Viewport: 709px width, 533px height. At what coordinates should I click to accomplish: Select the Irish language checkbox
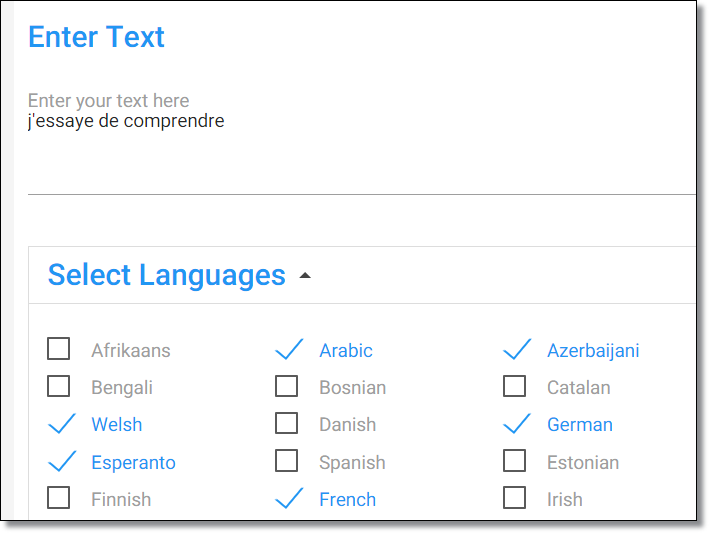[x=514, y=498]
